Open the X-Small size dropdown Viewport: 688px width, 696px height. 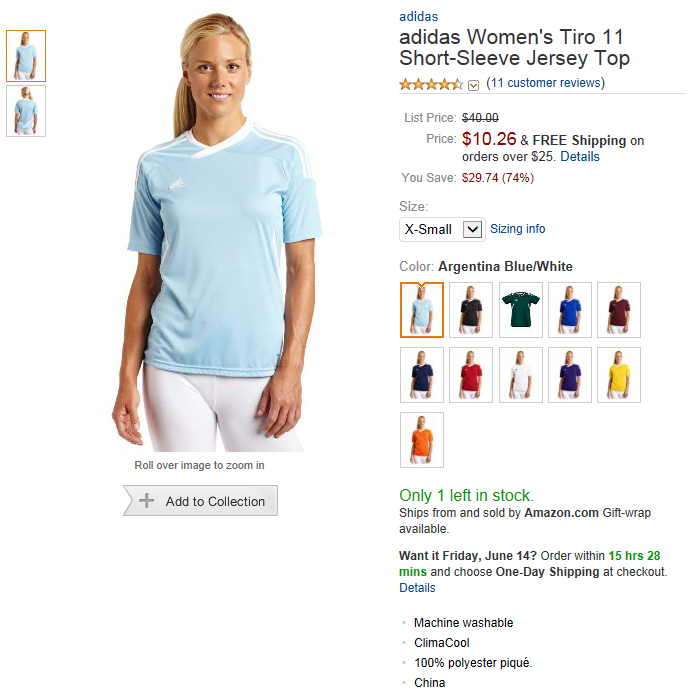[x=442, y=229]
